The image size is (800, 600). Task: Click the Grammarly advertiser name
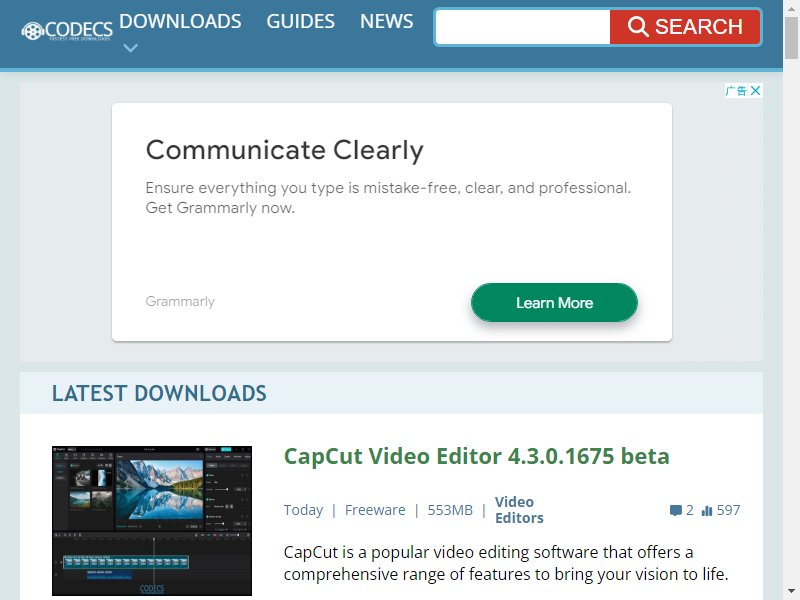180,302
